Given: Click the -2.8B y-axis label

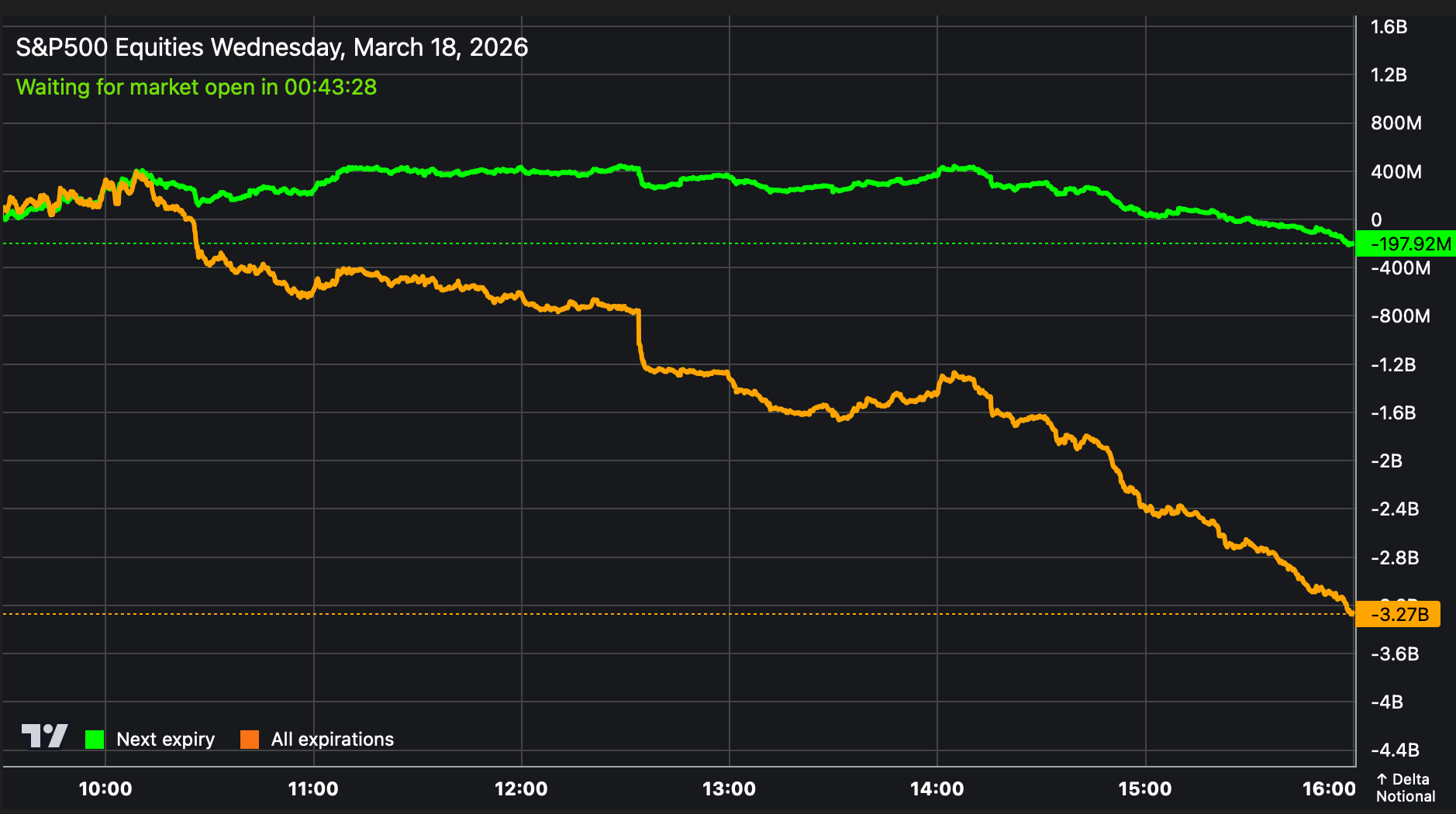Looking at the screenshot, I should coord(1395,558).
